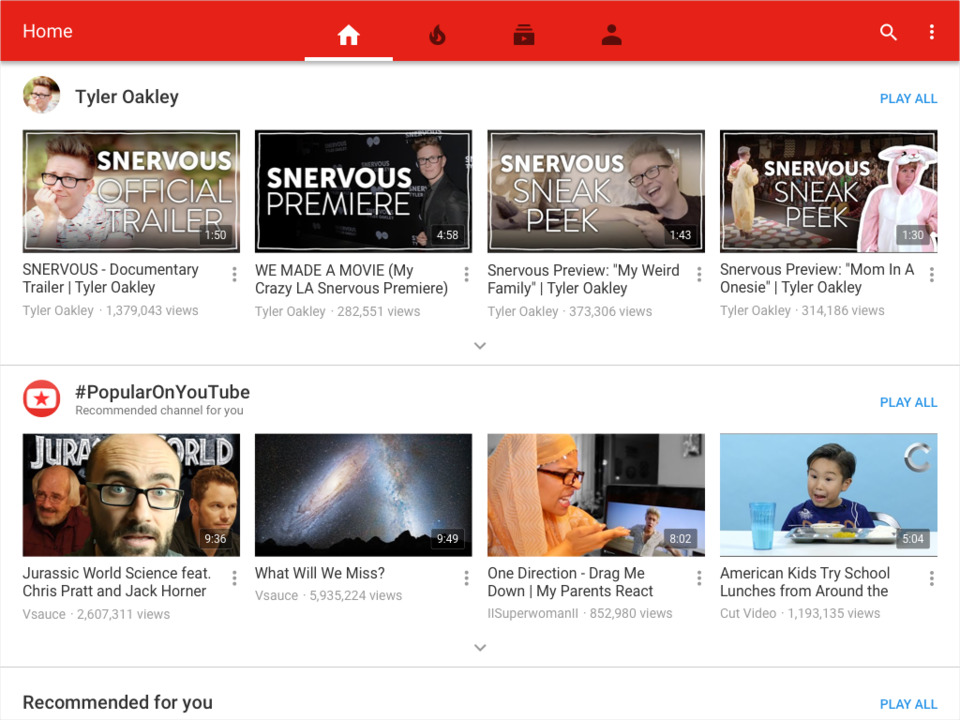Open options for Mom In A Onesie video
Viewport: 960px width, 720px height.
(x=931, y=274)
